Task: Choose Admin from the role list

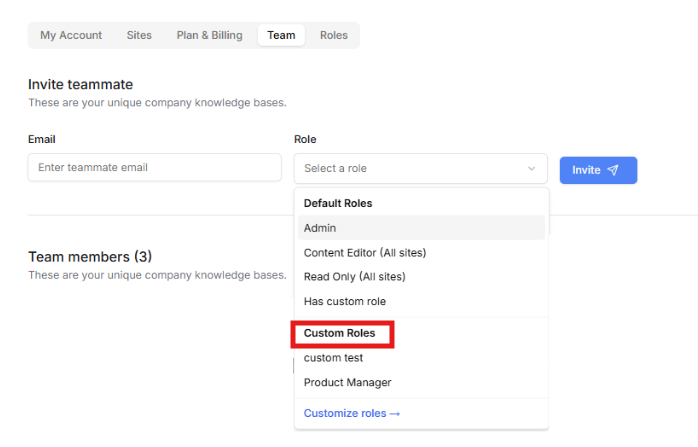Action: coord(422,228)
